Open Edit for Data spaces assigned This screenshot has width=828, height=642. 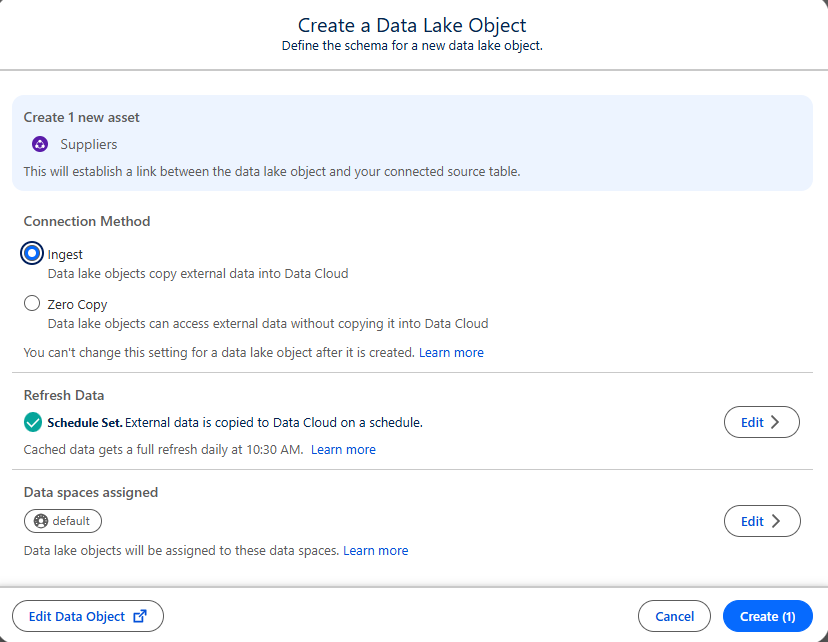click(762, 521)
